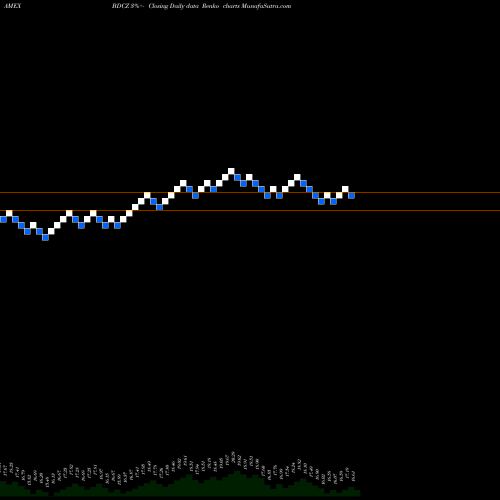Click the upper orange horizontal level line
Screen dimensions: 500x500
click(250, 193)
